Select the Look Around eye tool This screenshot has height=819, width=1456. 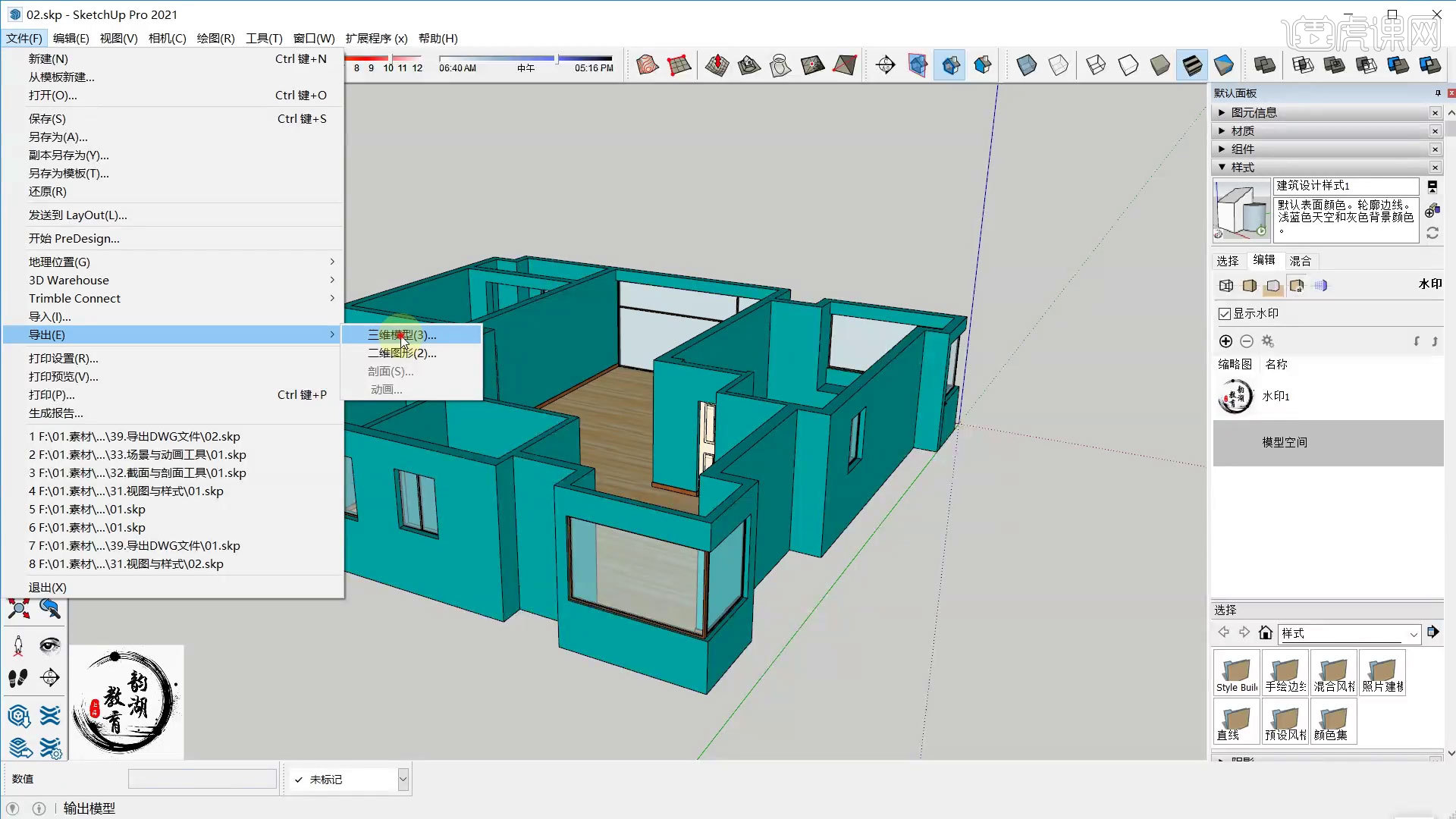[50, 645]
